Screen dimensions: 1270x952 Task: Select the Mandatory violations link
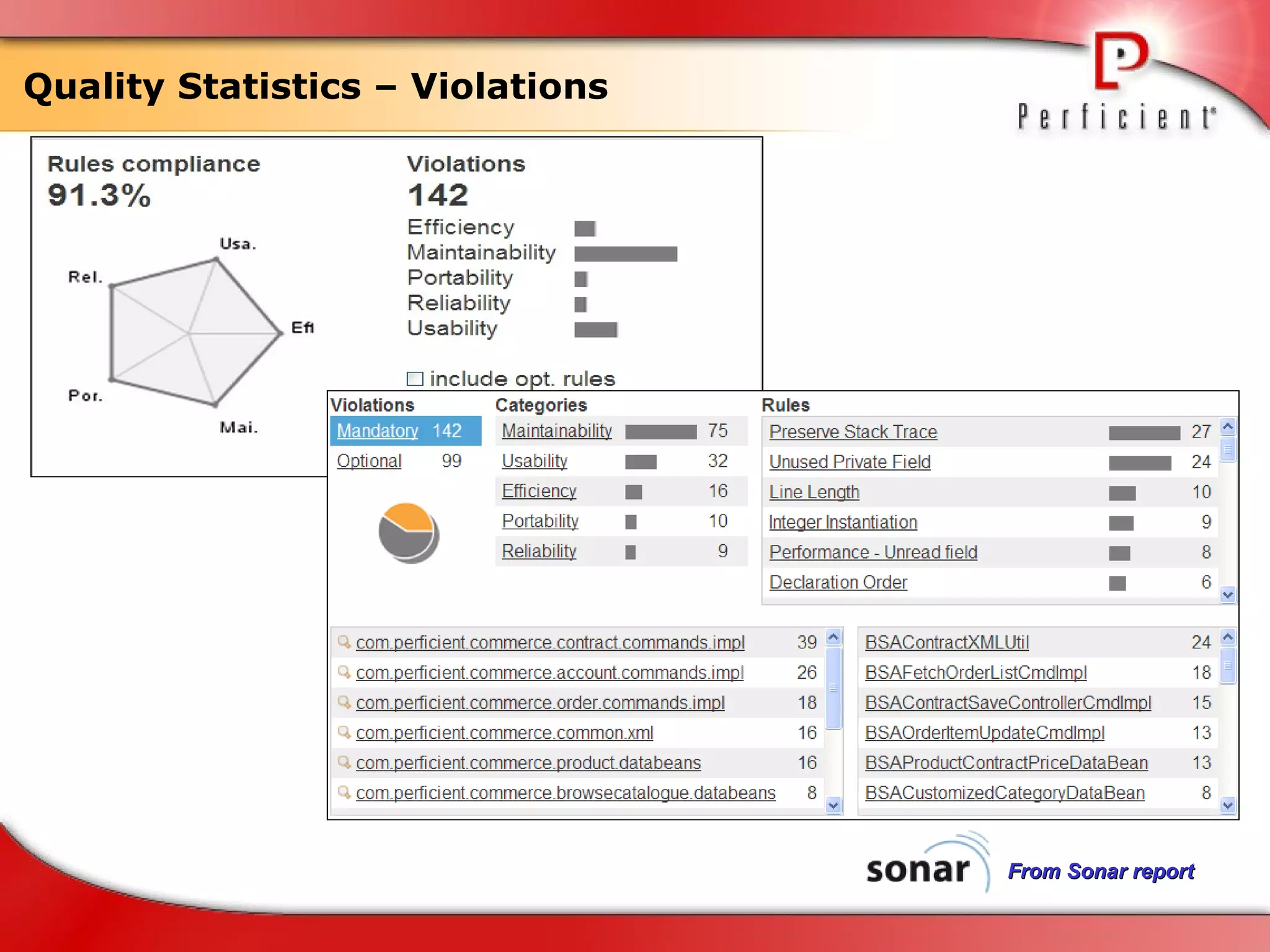[x=378, y=431]
